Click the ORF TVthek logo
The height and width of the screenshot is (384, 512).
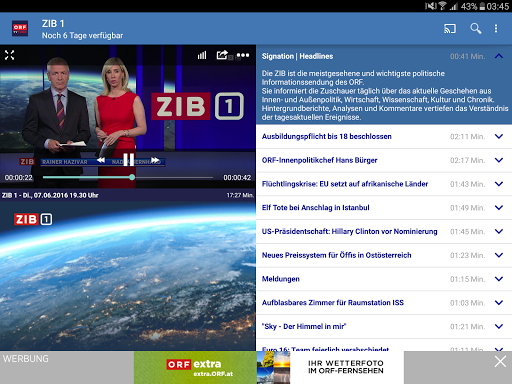20,29
